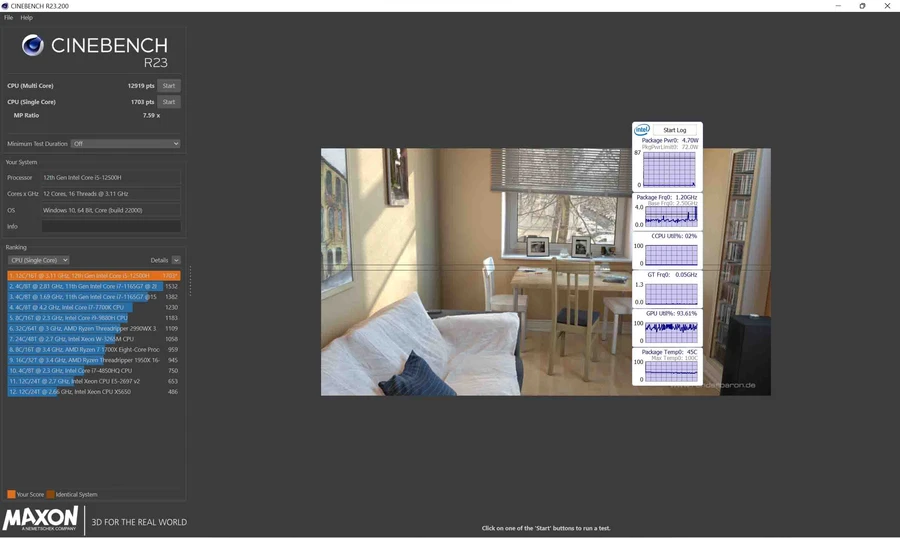Select ranking row Core i7-7700K CPU
900x538 pixels.
(x=94, y=307)
